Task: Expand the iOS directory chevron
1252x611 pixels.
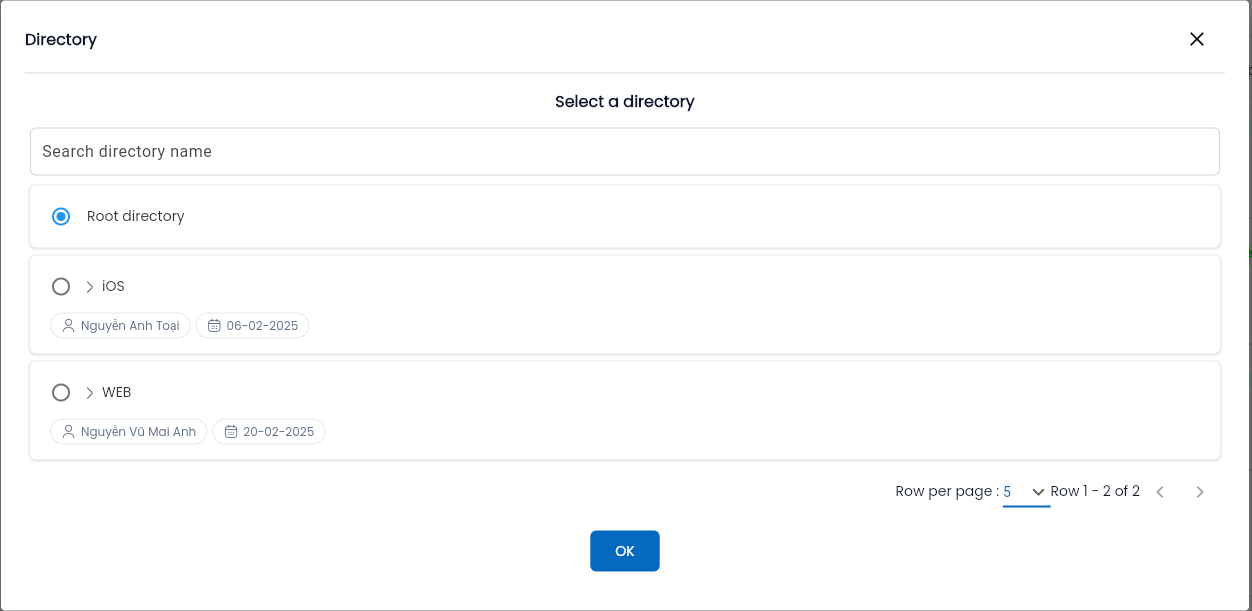Action: coord(89,286)
